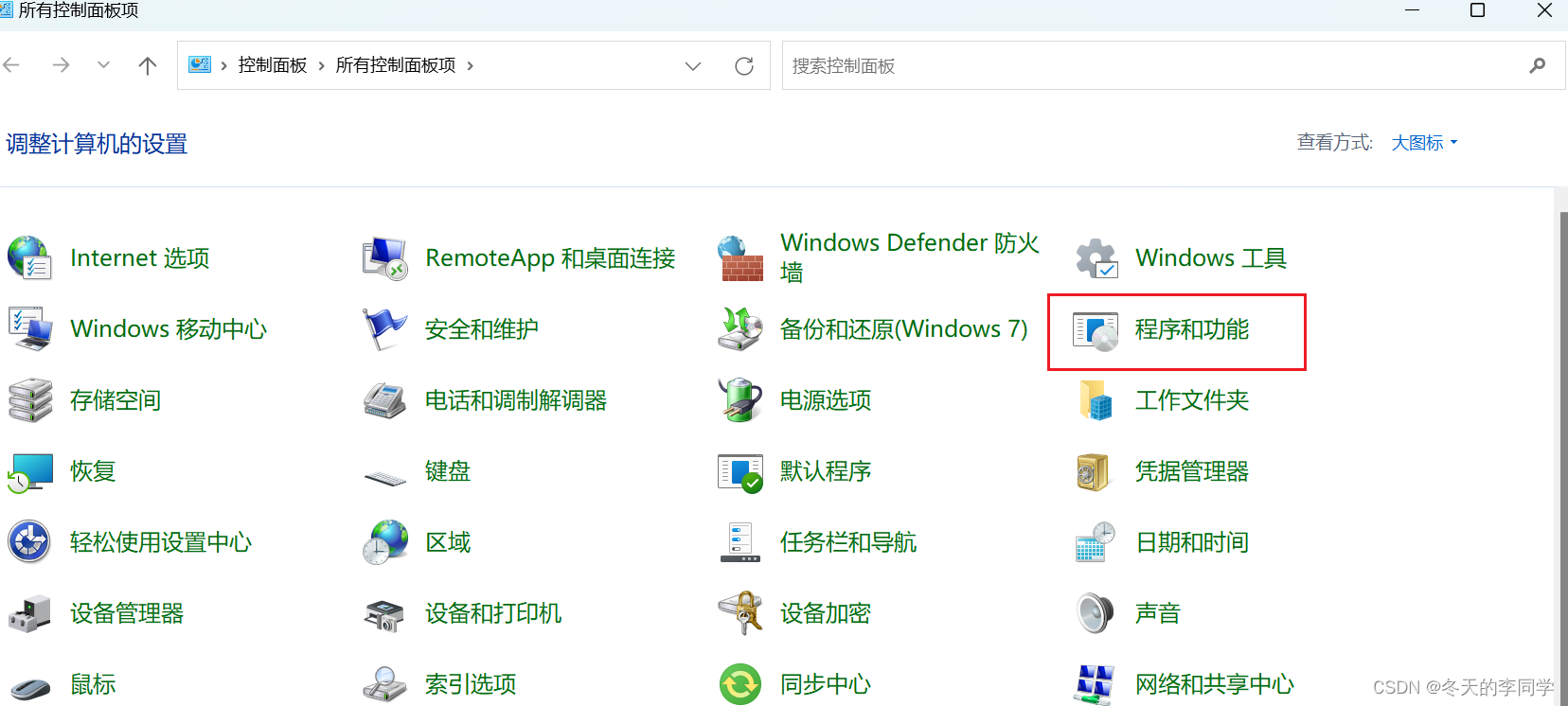Select the 控制面板 breadcrumb item
The height and width of the screenshot is (706, 1568).
(x=273, y=65)
